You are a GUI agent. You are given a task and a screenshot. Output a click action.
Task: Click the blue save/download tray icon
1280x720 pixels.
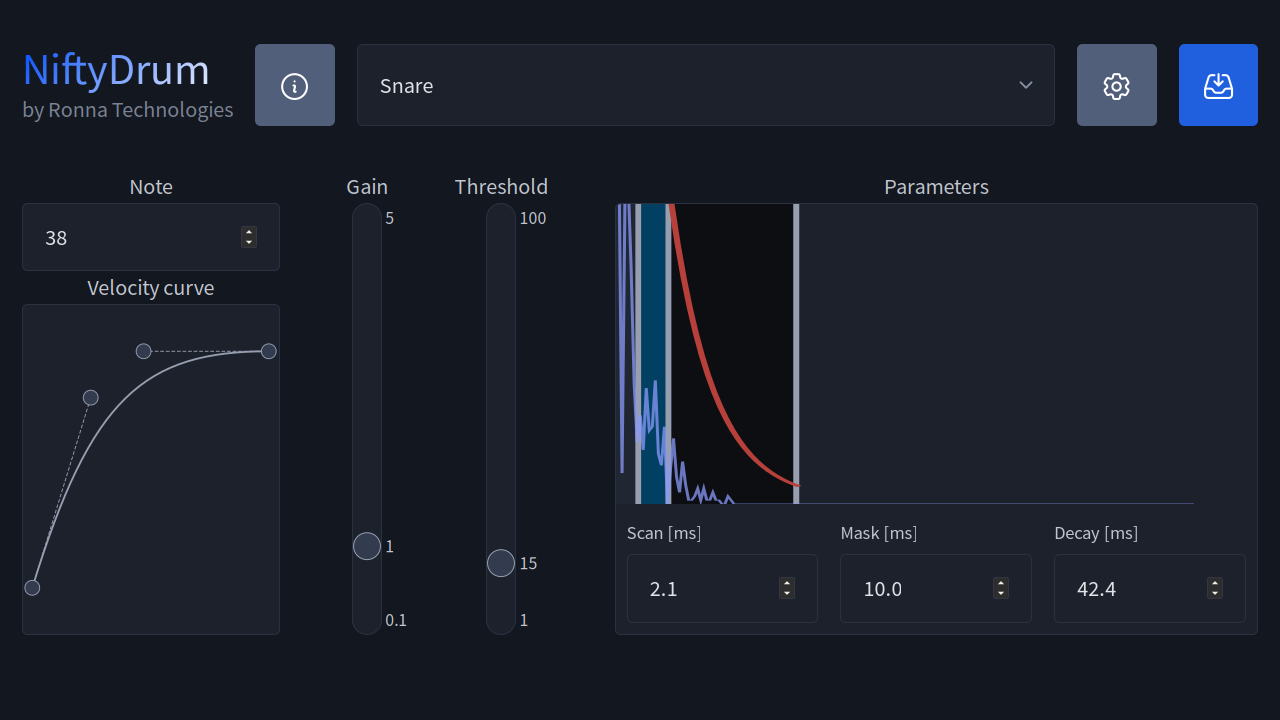tap(1217, 85)
